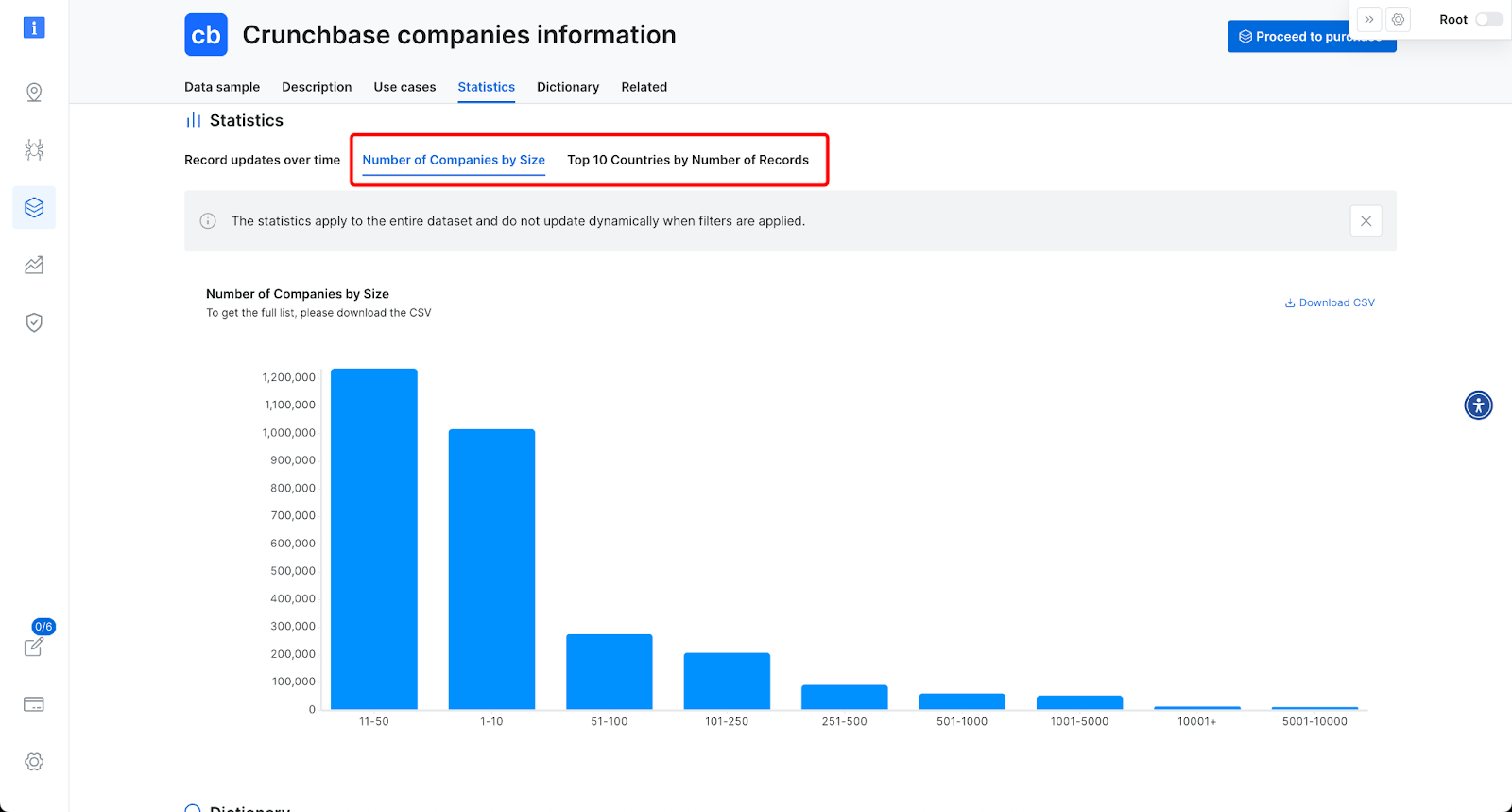Click the chart title Number of Companies by Size
The image size is (1512, 812).
coord(298,294)
